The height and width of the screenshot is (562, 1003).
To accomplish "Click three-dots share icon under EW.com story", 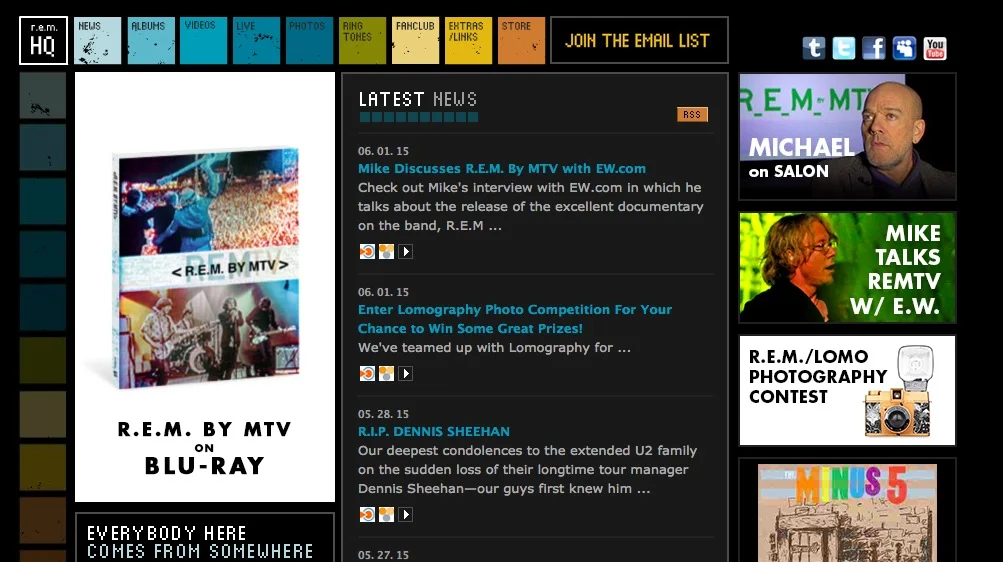I will [x=386, y=251].
